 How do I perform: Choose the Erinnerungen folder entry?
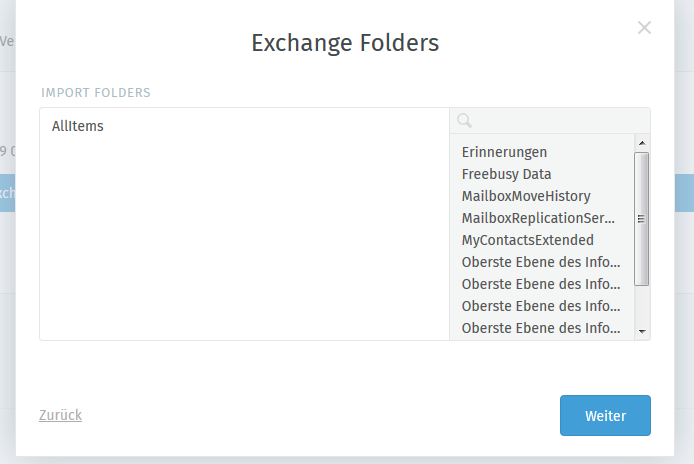pyautogui.click(x=504, y=152)
